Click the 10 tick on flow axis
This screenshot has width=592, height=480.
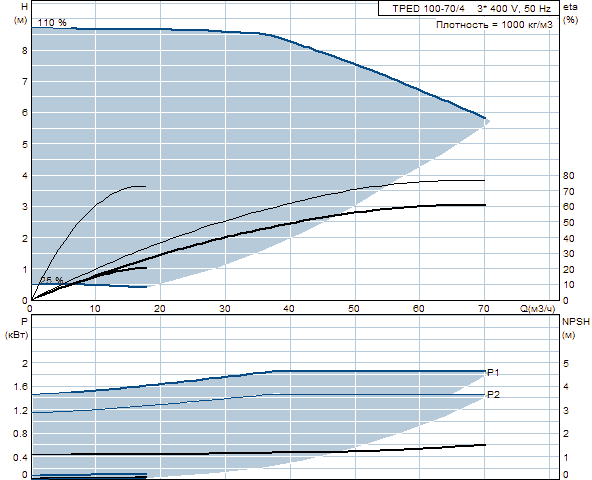(x=95, y=309)
